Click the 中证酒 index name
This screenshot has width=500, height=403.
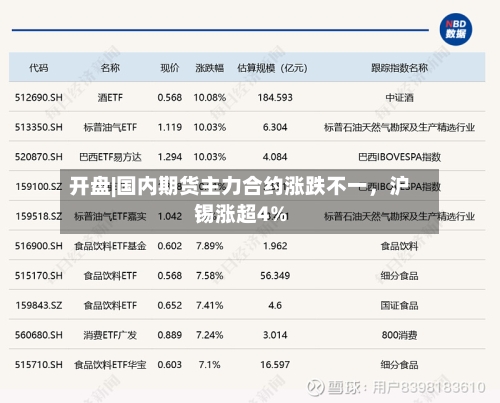click(399, 98)
